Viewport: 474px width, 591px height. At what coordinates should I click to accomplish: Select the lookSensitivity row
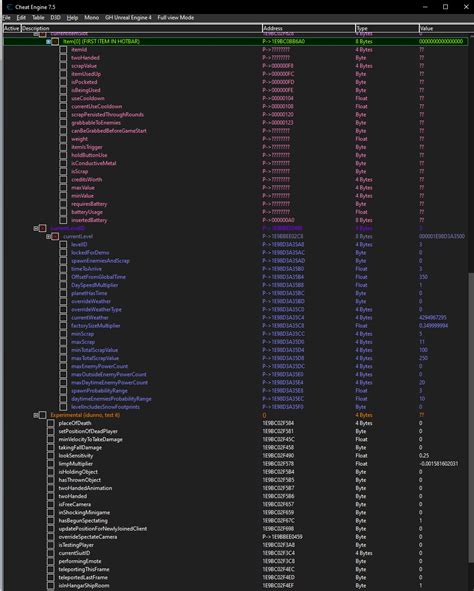(76, 455)
